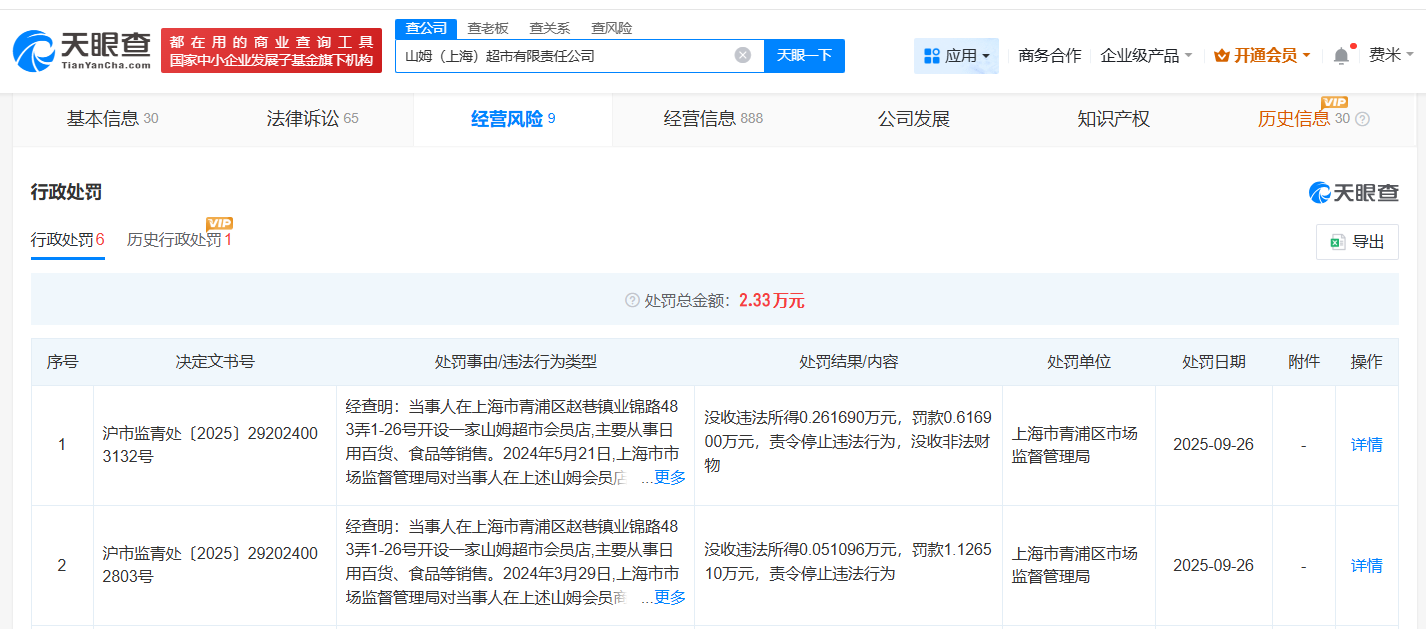Select the 查老板 search tab

coord(488,28)
